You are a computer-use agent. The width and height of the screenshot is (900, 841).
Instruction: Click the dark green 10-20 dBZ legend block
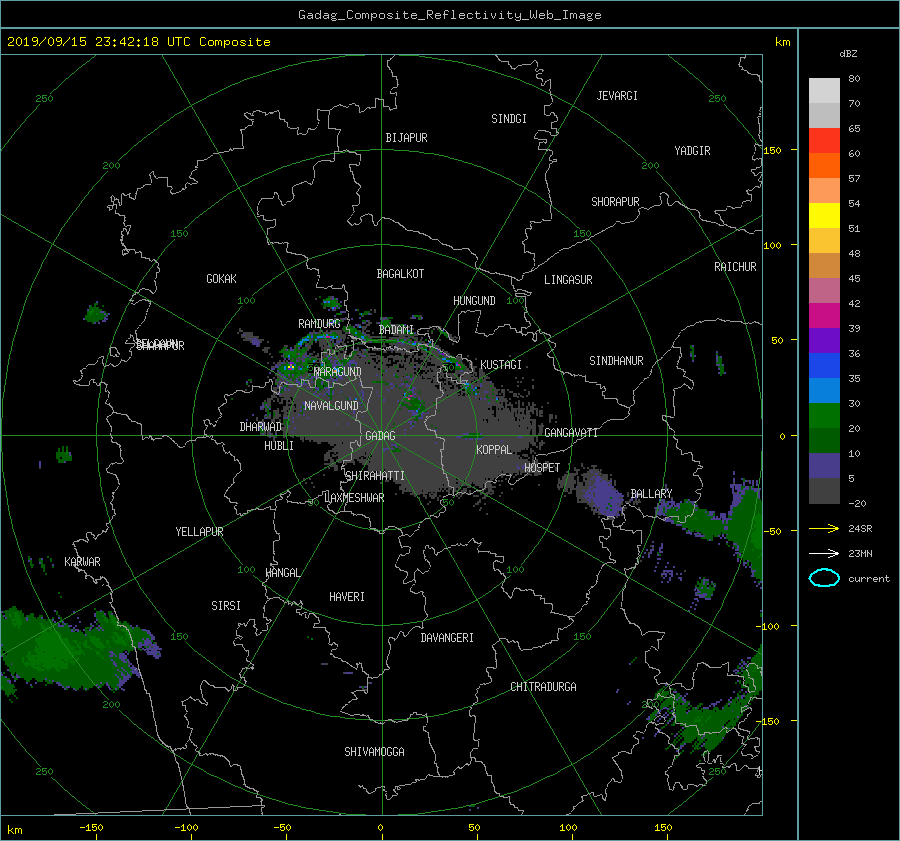[x=824, y=441]
